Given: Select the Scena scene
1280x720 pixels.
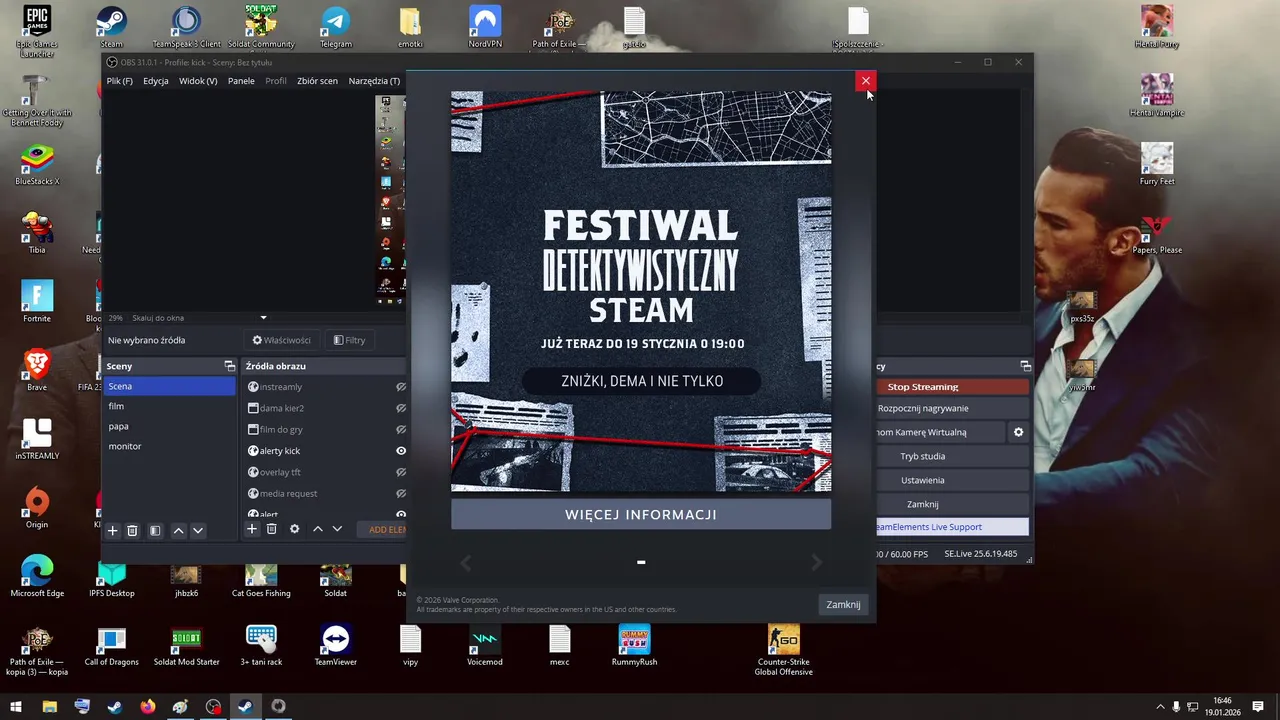Looking at the screenshot, I should pyautogui.click(x=169, y=386).
